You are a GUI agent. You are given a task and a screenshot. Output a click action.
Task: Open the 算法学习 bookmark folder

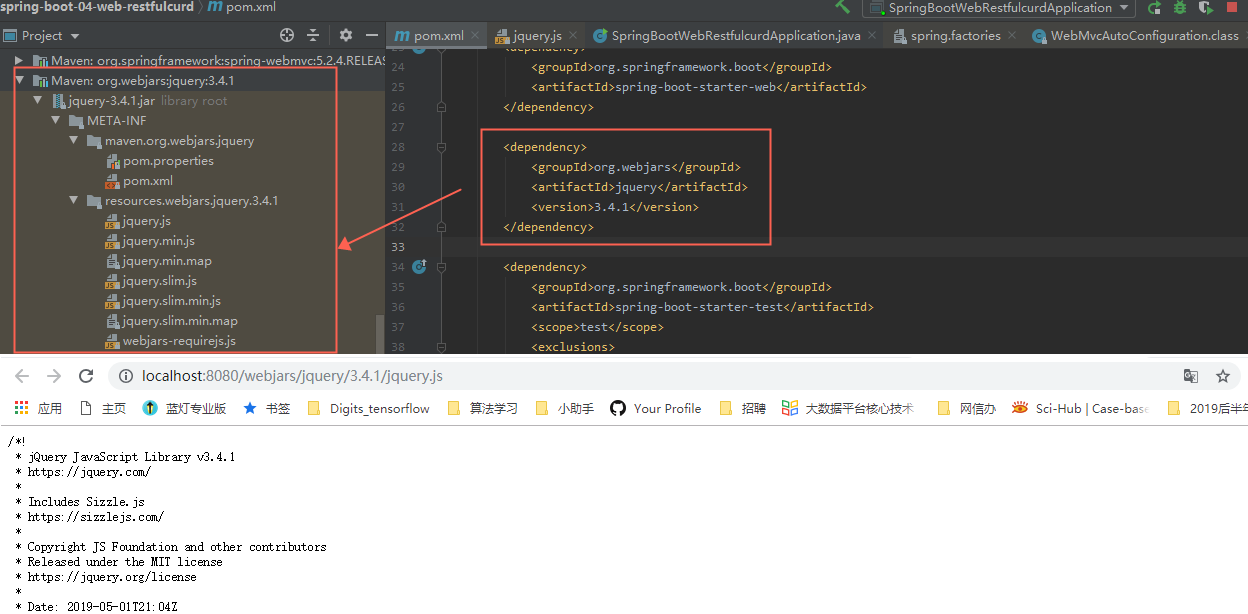coord(482,408)
